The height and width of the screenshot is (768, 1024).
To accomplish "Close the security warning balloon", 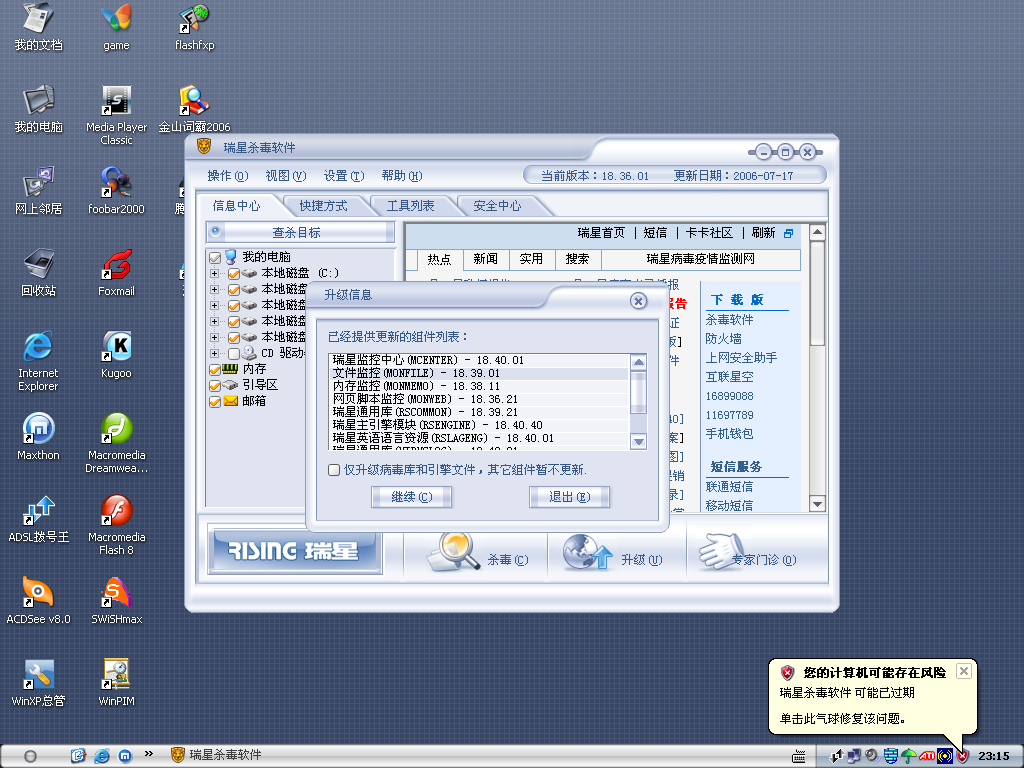I will point(963,671).
